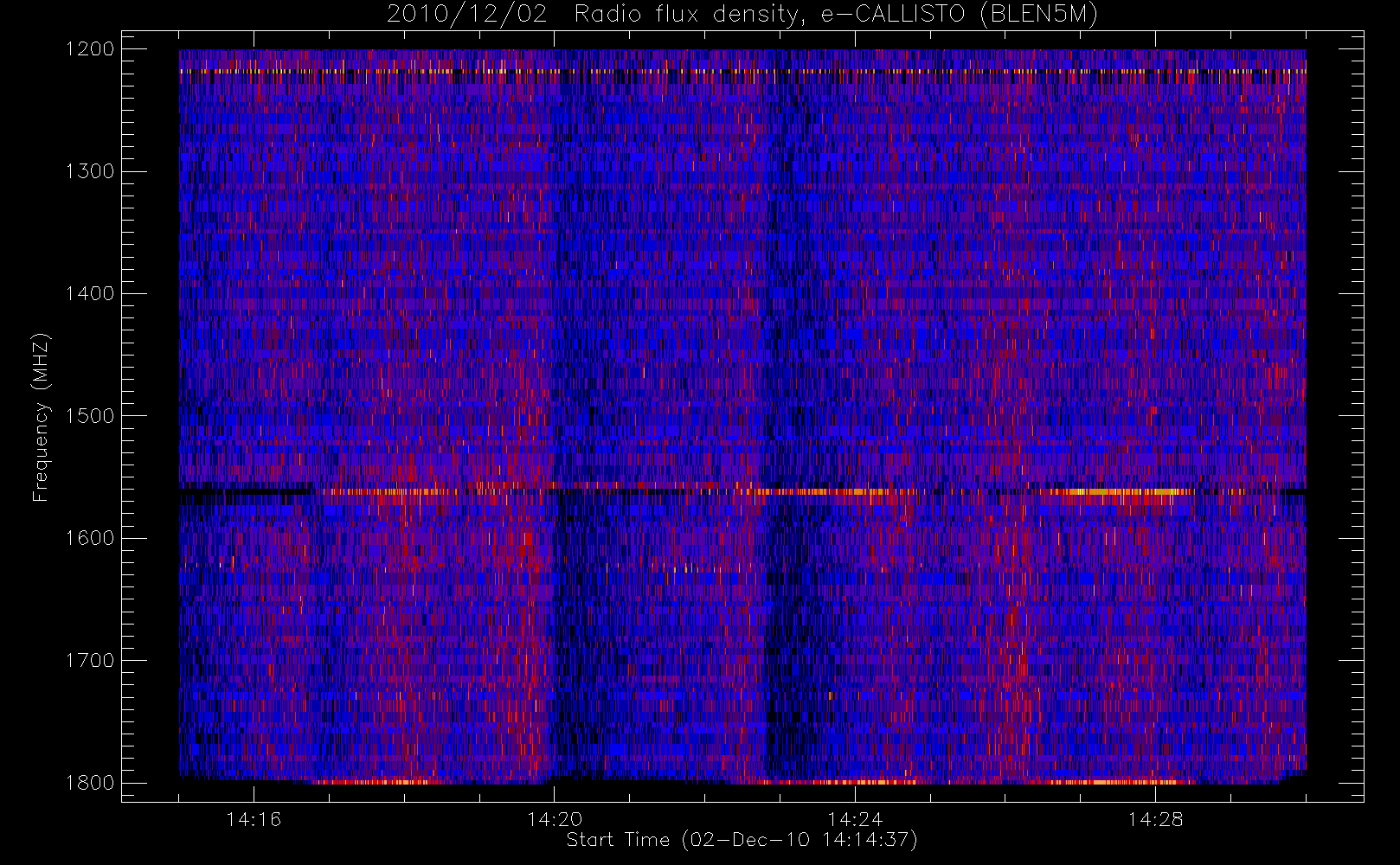Image resolution: width=1400 pixels, height=865 pixels.
Task: Click the 1600 frequency tick label
Action: coord(89,538)
